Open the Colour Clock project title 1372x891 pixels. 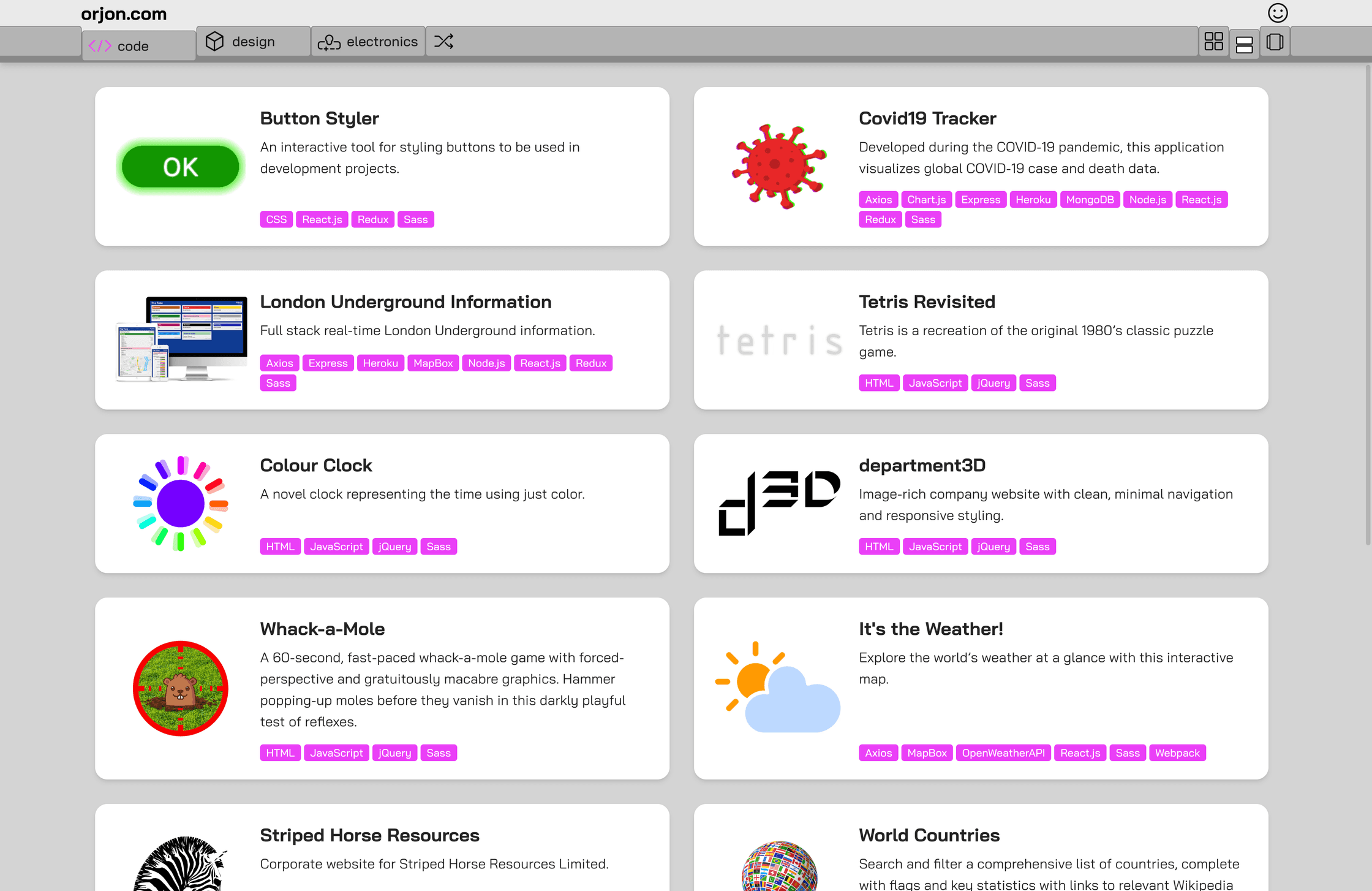[316, 465]
